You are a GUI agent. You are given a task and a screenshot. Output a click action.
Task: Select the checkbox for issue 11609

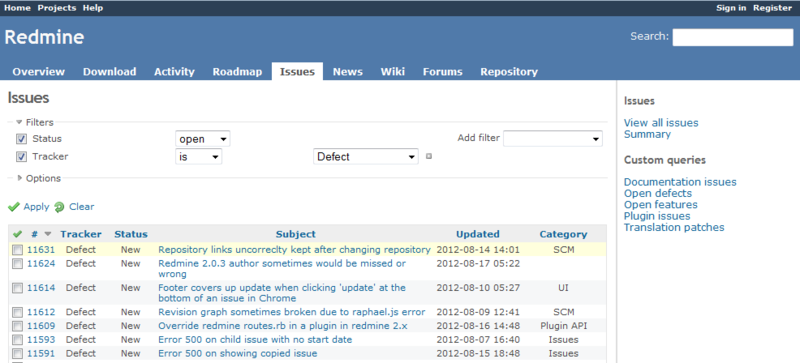tap(18, 326)
